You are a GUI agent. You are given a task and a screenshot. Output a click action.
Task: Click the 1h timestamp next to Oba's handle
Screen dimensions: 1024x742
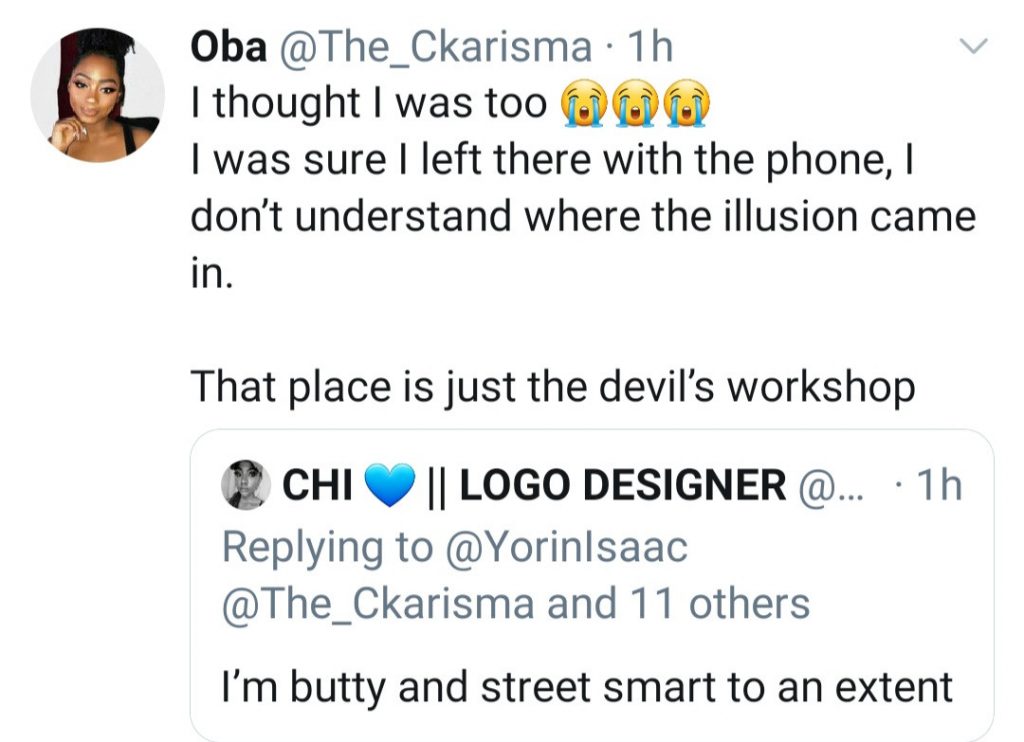(647, 46)
